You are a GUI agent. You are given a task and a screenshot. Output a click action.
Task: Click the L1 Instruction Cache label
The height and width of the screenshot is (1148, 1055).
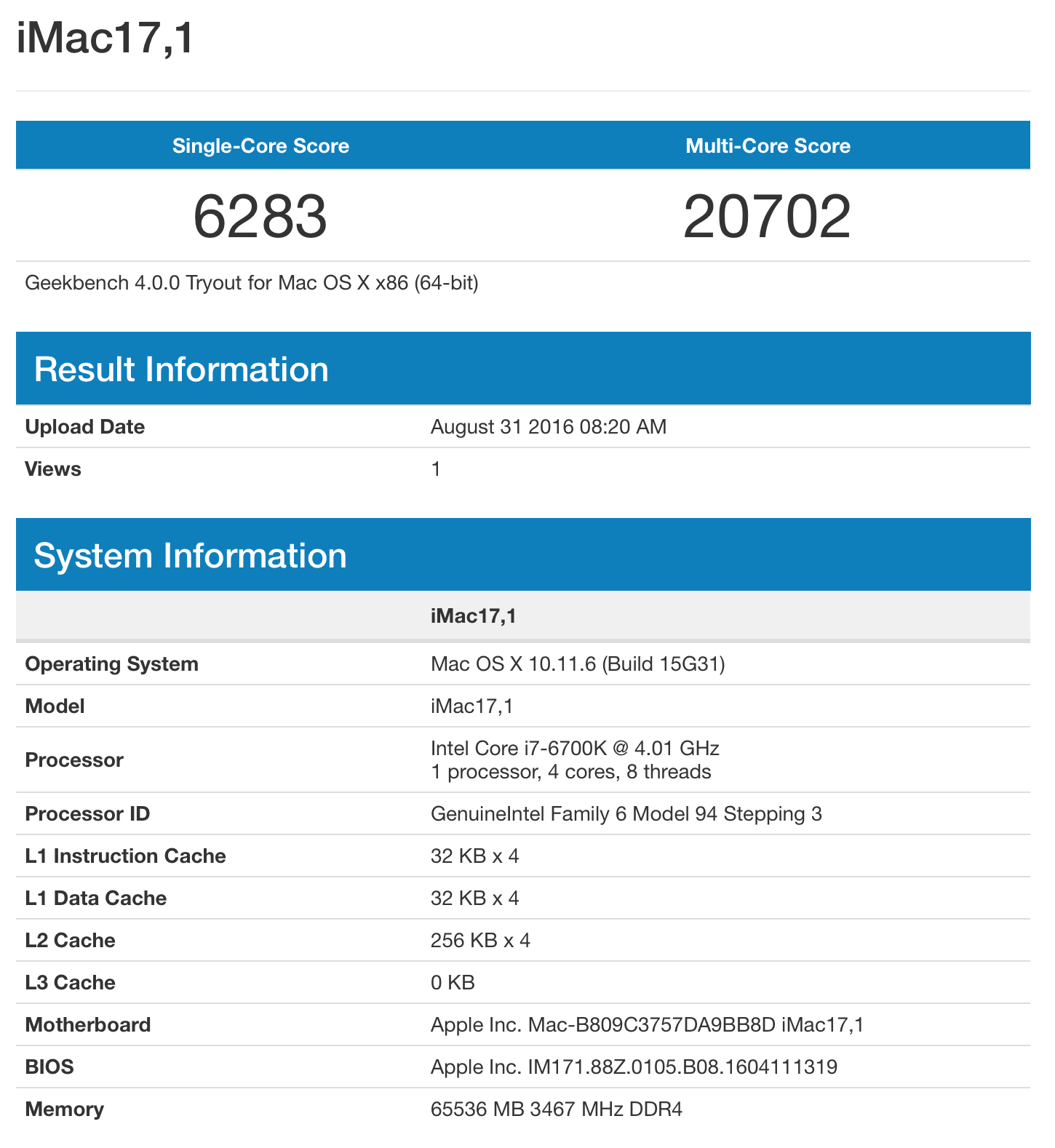(x=125, y=856)
